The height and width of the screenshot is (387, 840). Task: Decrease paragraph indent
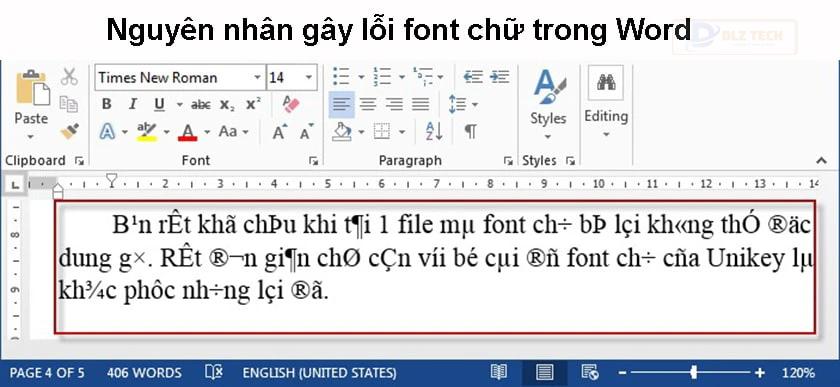pyautogui.click(x=473, y=77)
